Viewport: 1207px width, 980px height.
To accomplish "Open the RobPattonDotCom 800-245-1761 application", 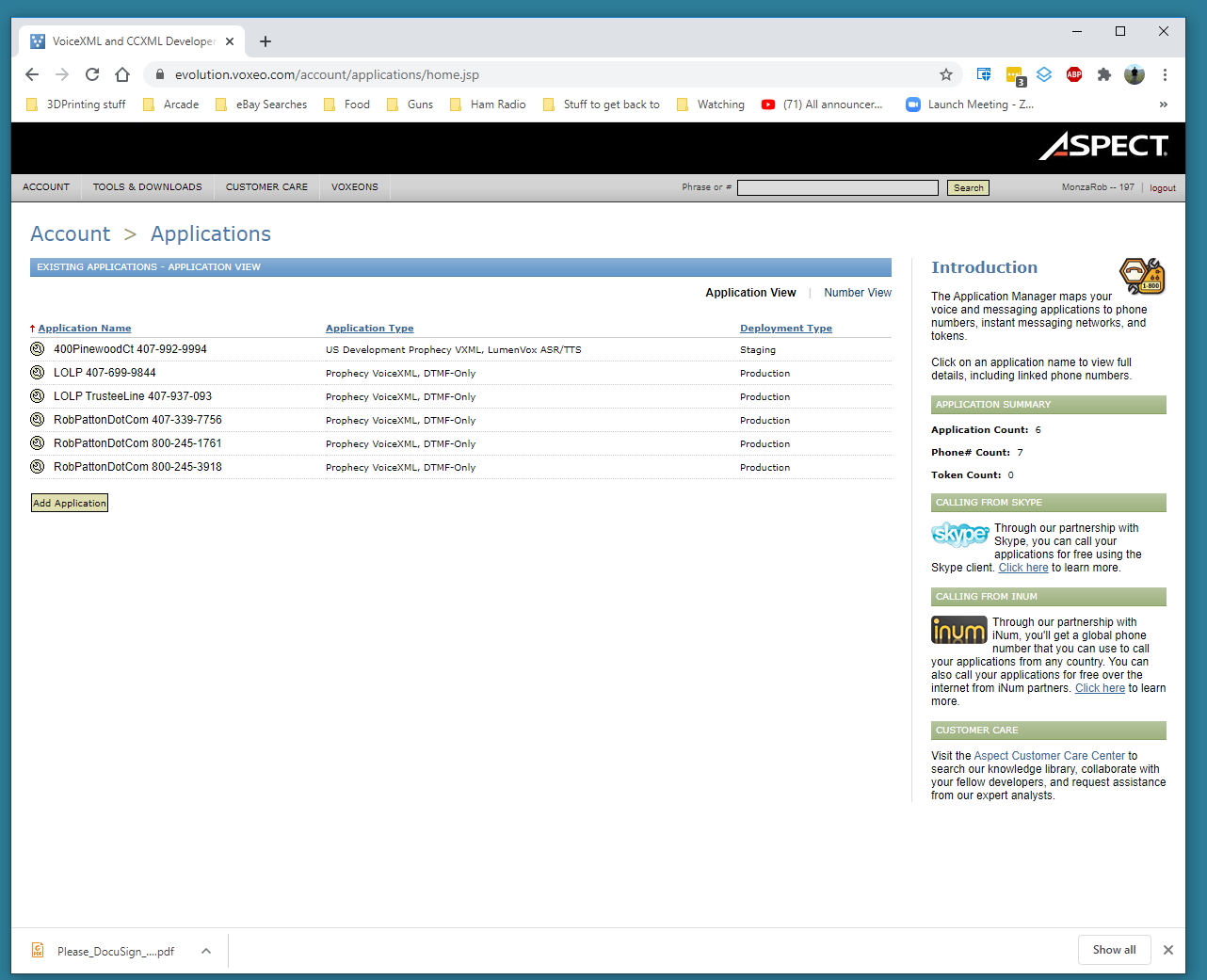I will click(x=137, y=443).
